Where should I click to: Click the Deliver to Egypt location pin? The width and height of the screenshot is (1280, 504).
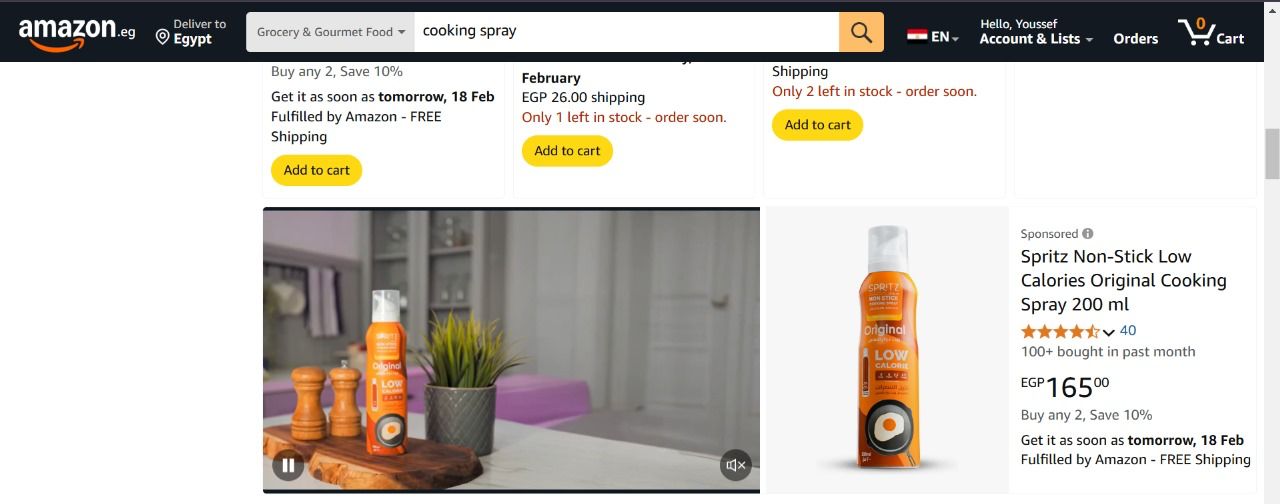tap(162, 37)
